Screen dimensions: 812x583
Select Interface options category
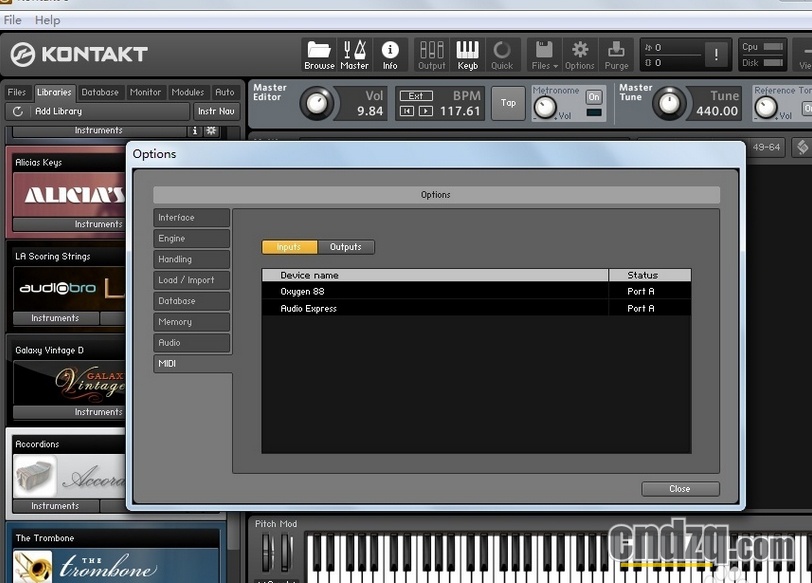click(x=192, y=217)
